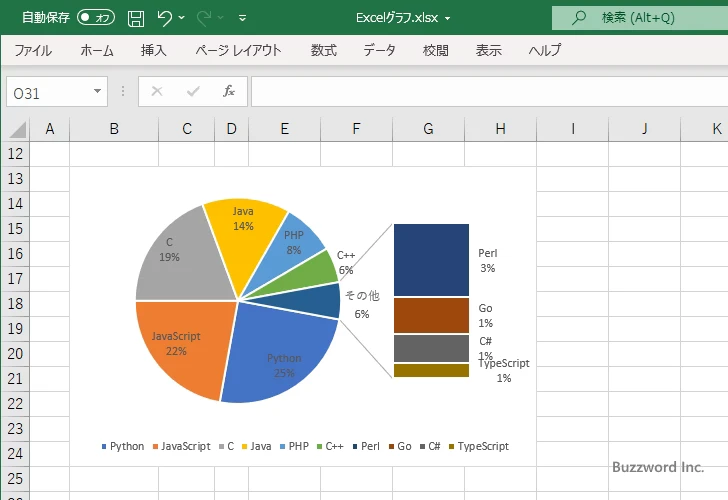Click the Cancel X formula bar icon
The width and height of the screenshot is (728, 500).
point(157,91)
